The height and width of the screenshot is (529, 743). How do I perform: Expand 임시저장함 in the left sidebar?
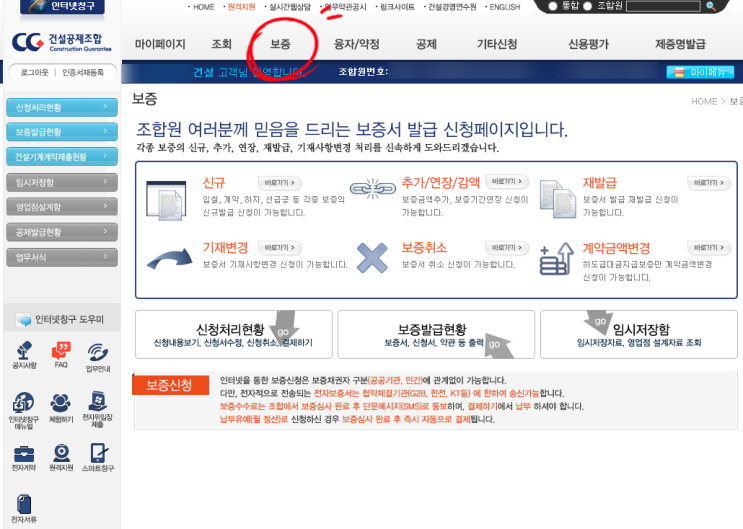point(62,182)
